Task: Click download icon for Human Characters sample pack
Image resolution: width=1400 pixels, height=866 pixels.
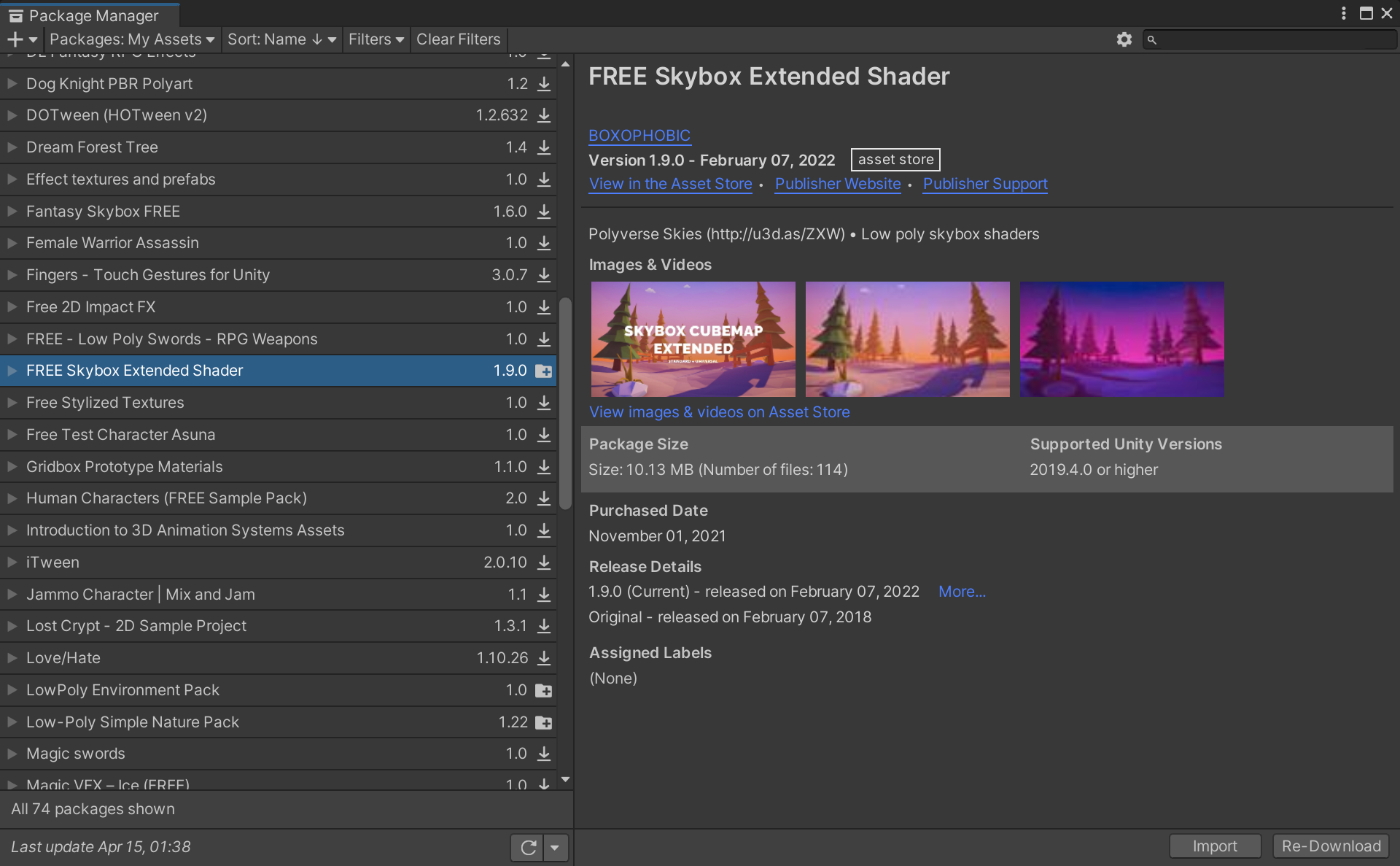Action: point(544,498)
